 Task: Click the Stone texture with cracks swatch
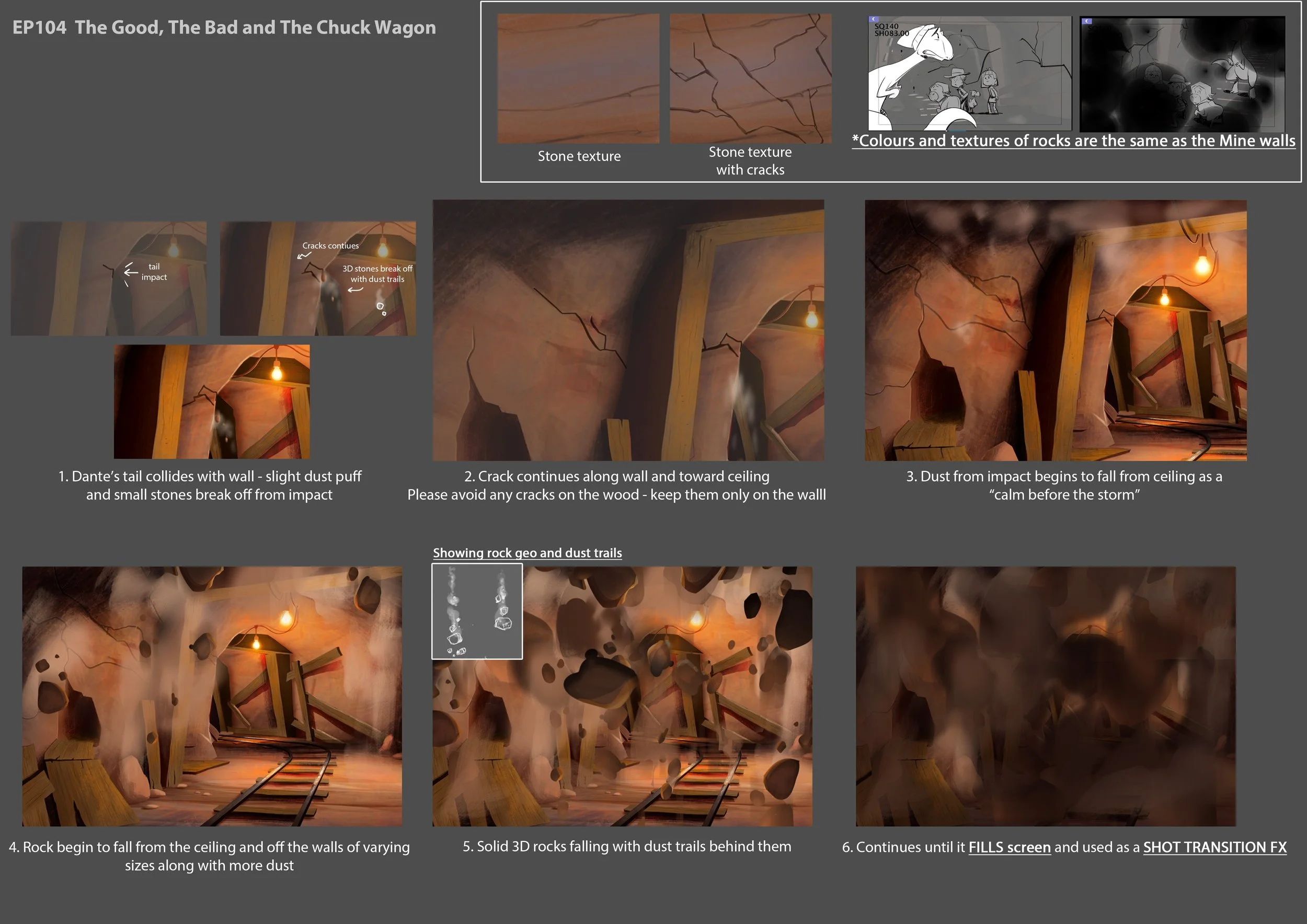(750, 78)
